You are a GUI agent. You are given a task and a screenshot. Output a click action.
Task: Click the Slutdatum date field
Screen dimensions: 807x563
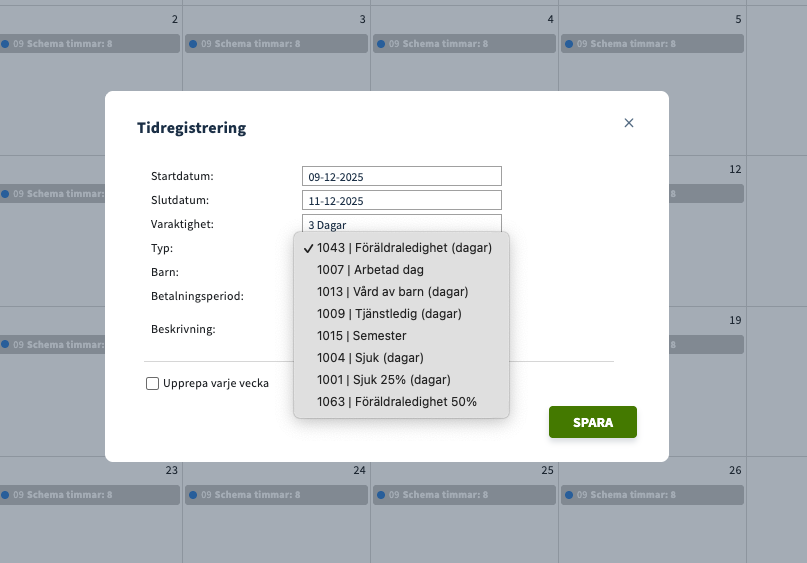pos(401,201)
